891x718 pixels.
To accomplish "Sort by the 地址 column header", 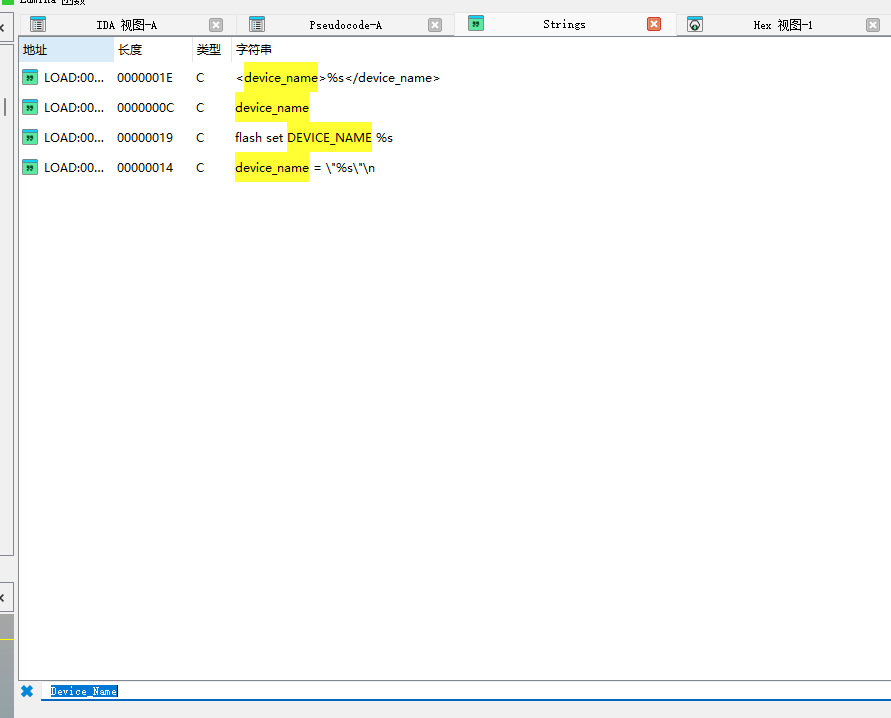I will point(65,49).
